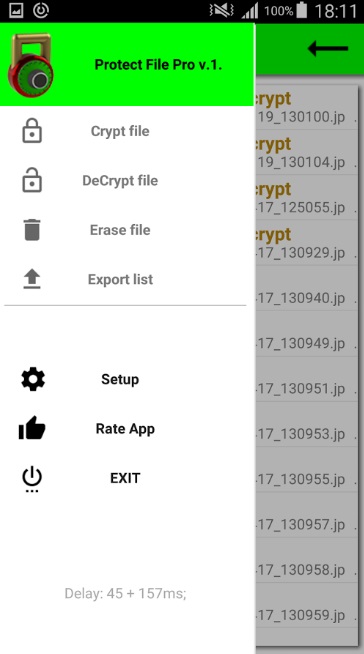The height and width of the screenshot is (654, 364).
Task: Tap the combination lock app logo
Action: click(30, 65)
